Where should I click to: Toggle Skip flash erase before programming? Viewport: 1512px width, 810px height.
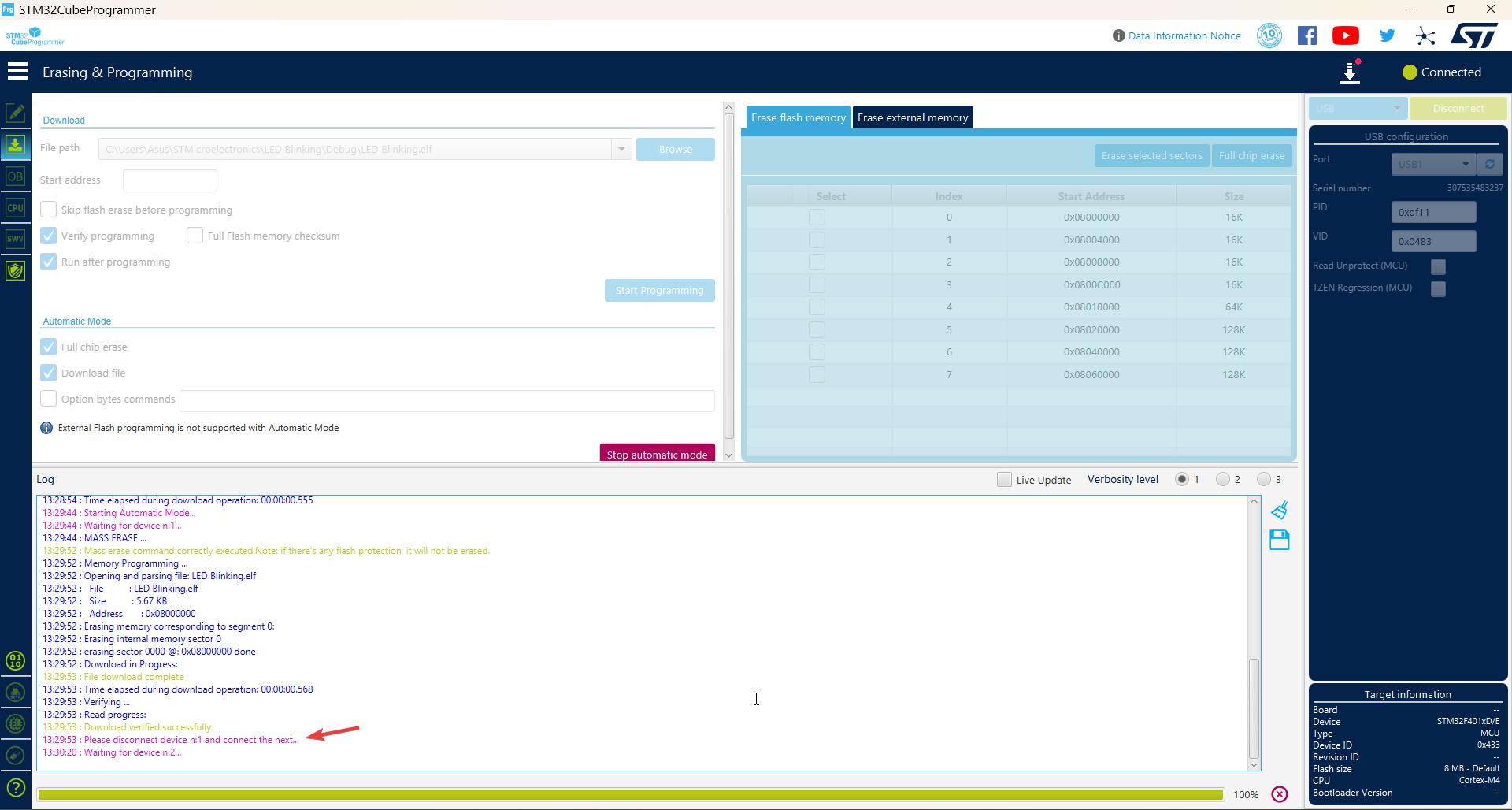click(49, 210)
